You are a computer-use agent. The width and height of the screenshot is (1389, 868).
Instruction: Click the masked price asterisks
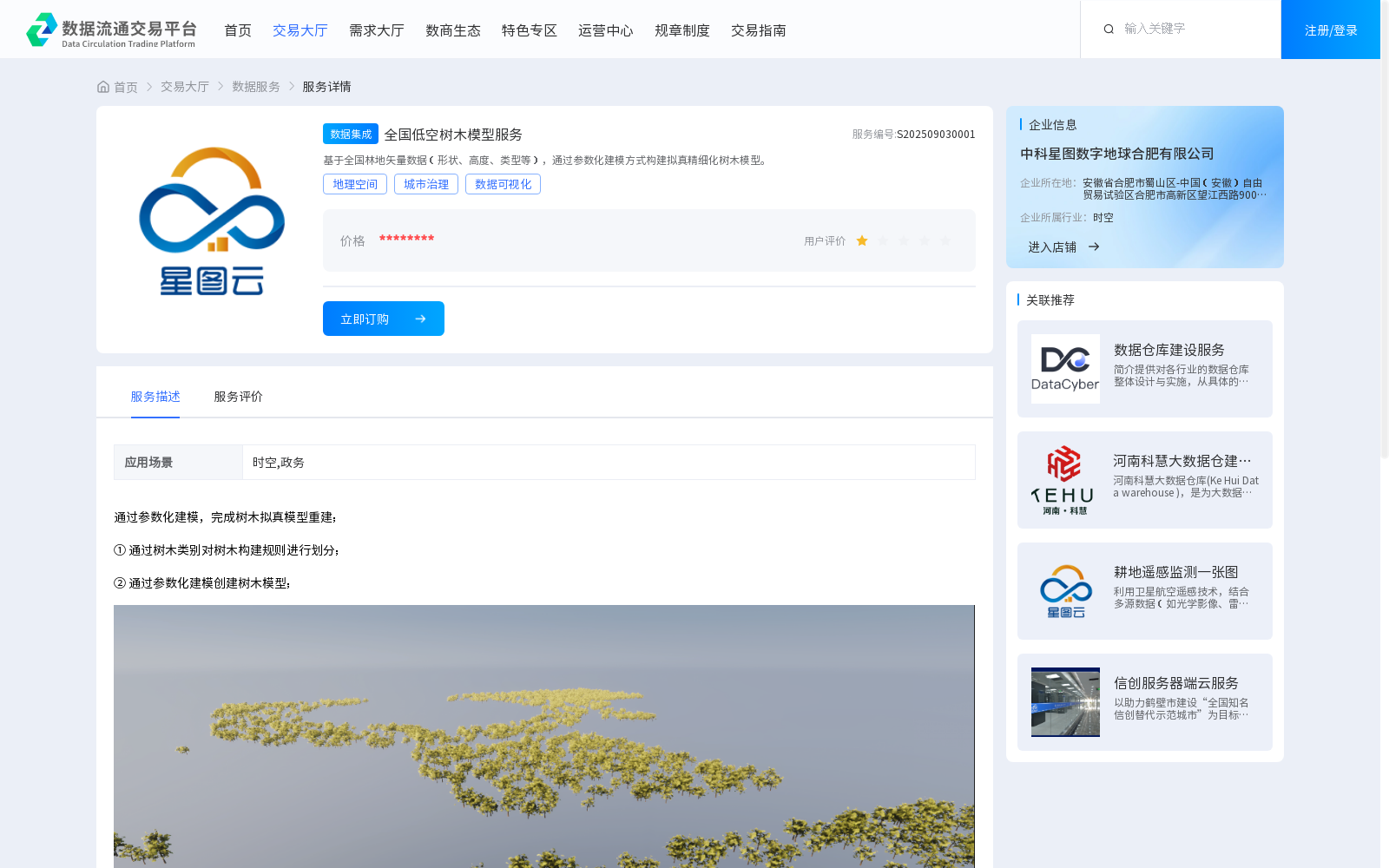406,240
